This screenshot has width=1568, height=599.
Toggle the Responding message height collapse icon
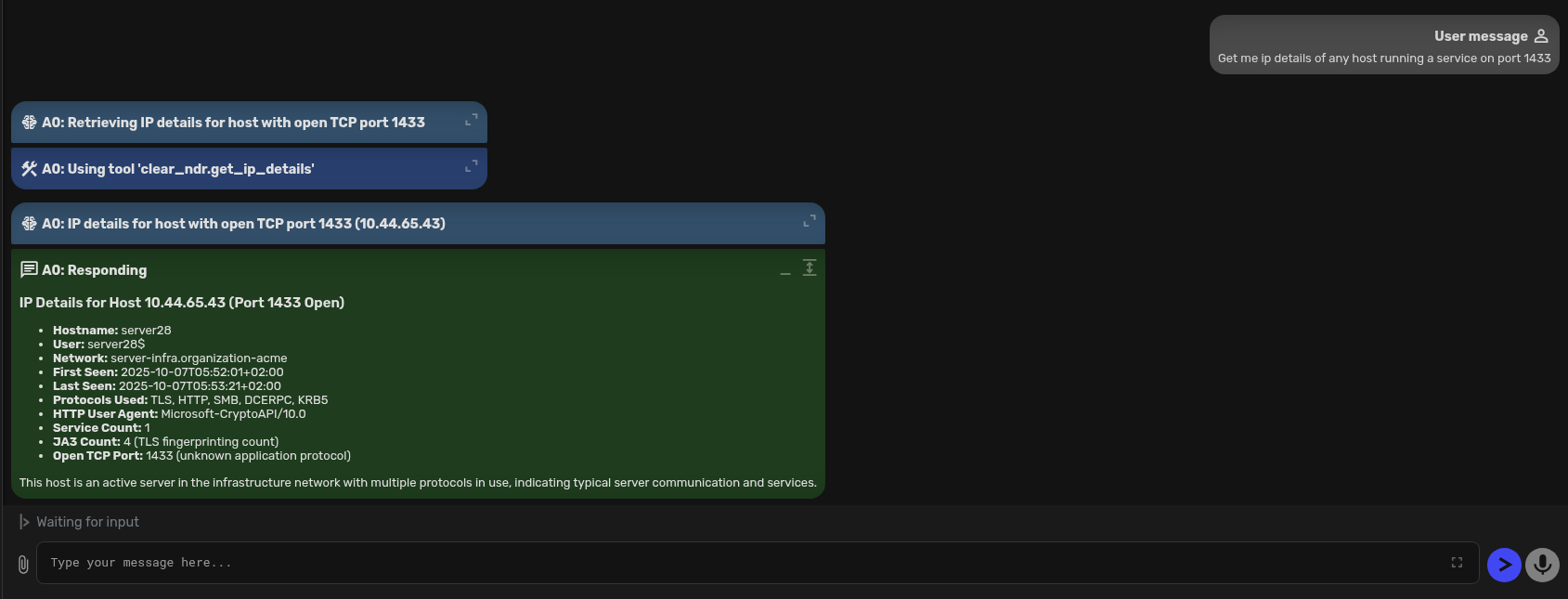(x=810, y=268)
